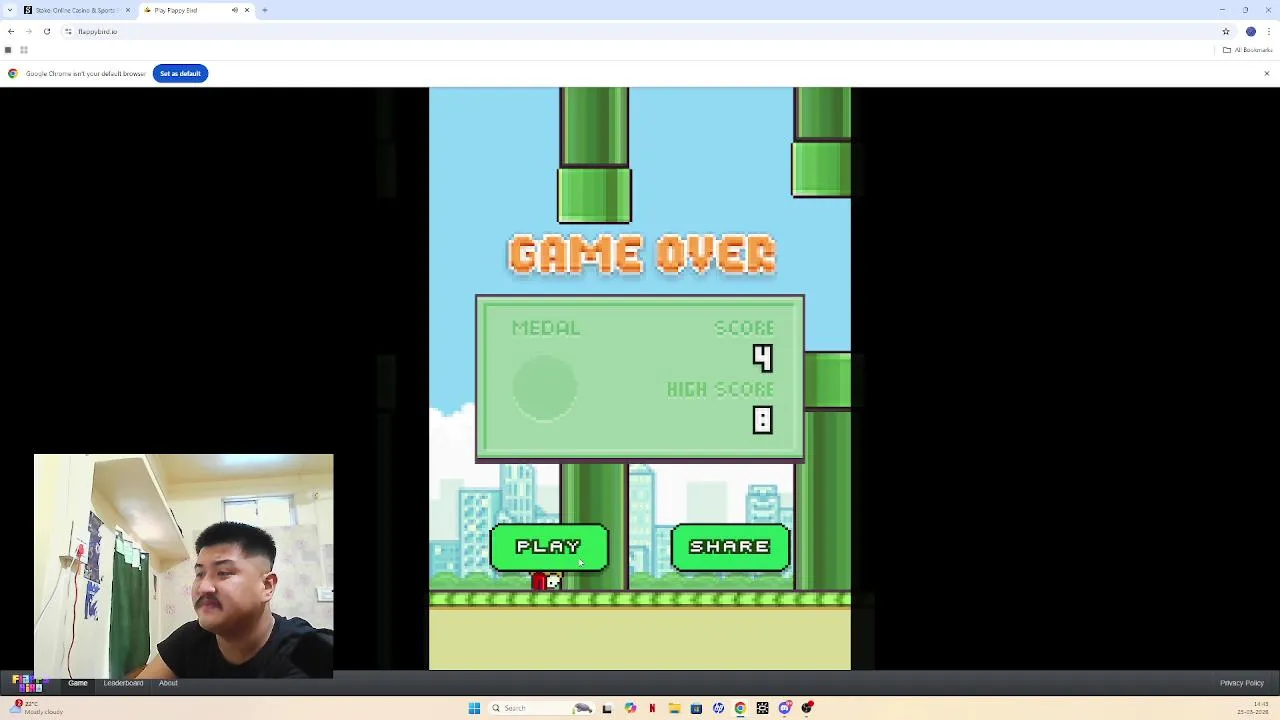Reload the page with refresh icon
The width and height of the screenshot is (1280, 720).
46,31
